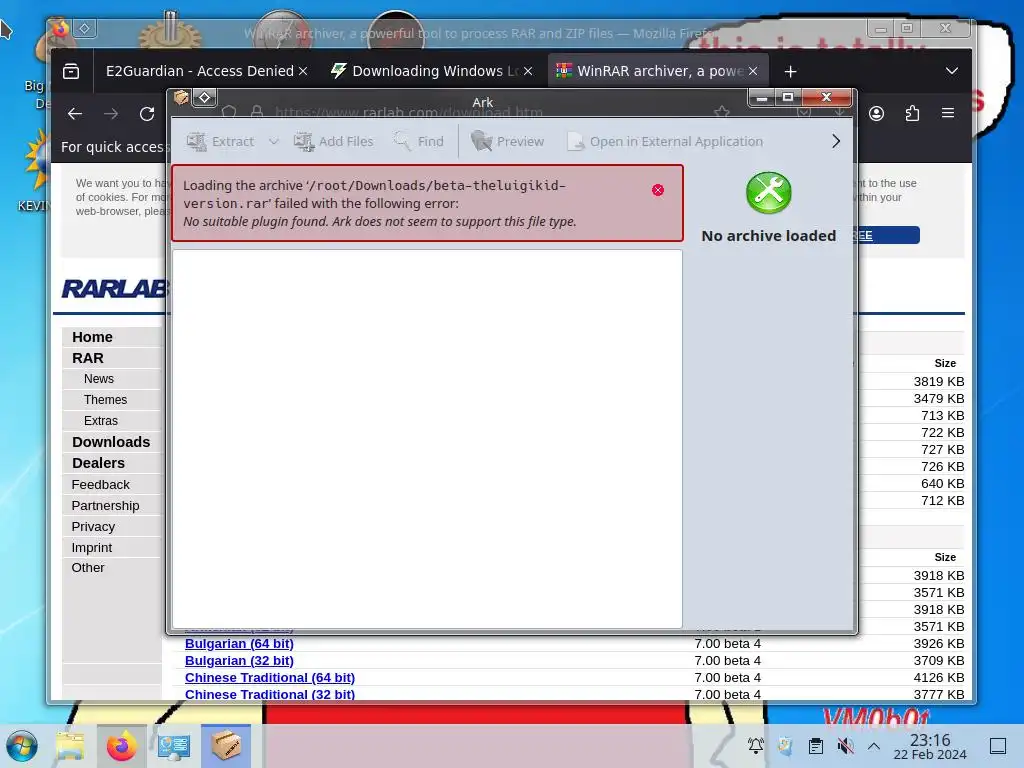Image resolution: width=1024 pixels, height=768 pixels.
Task: Click the Preview button in Ark toolbar
Action: pos(507,141)
